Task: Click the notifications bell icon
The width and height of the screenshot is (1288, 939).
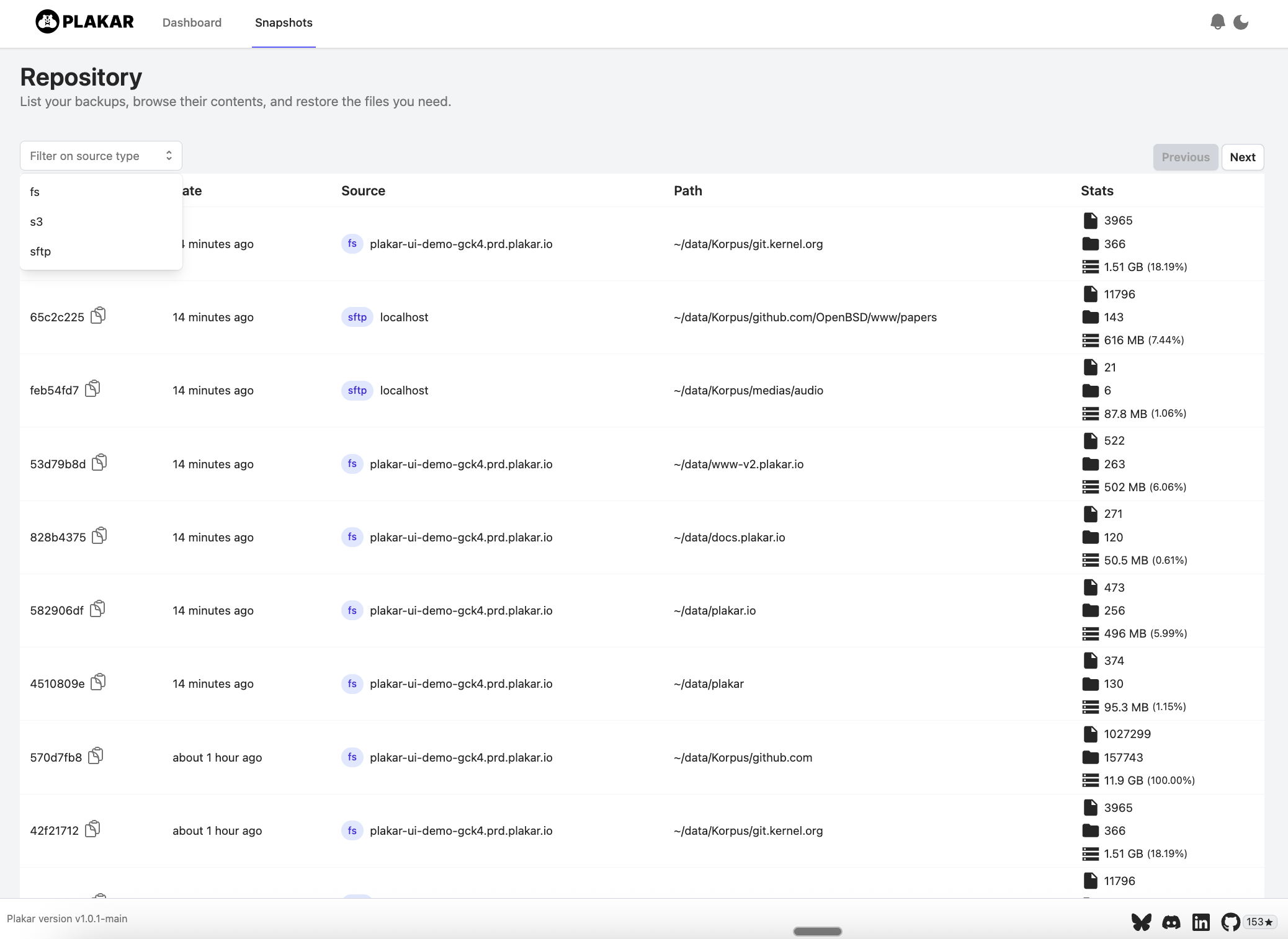Action: [1217, 22]
